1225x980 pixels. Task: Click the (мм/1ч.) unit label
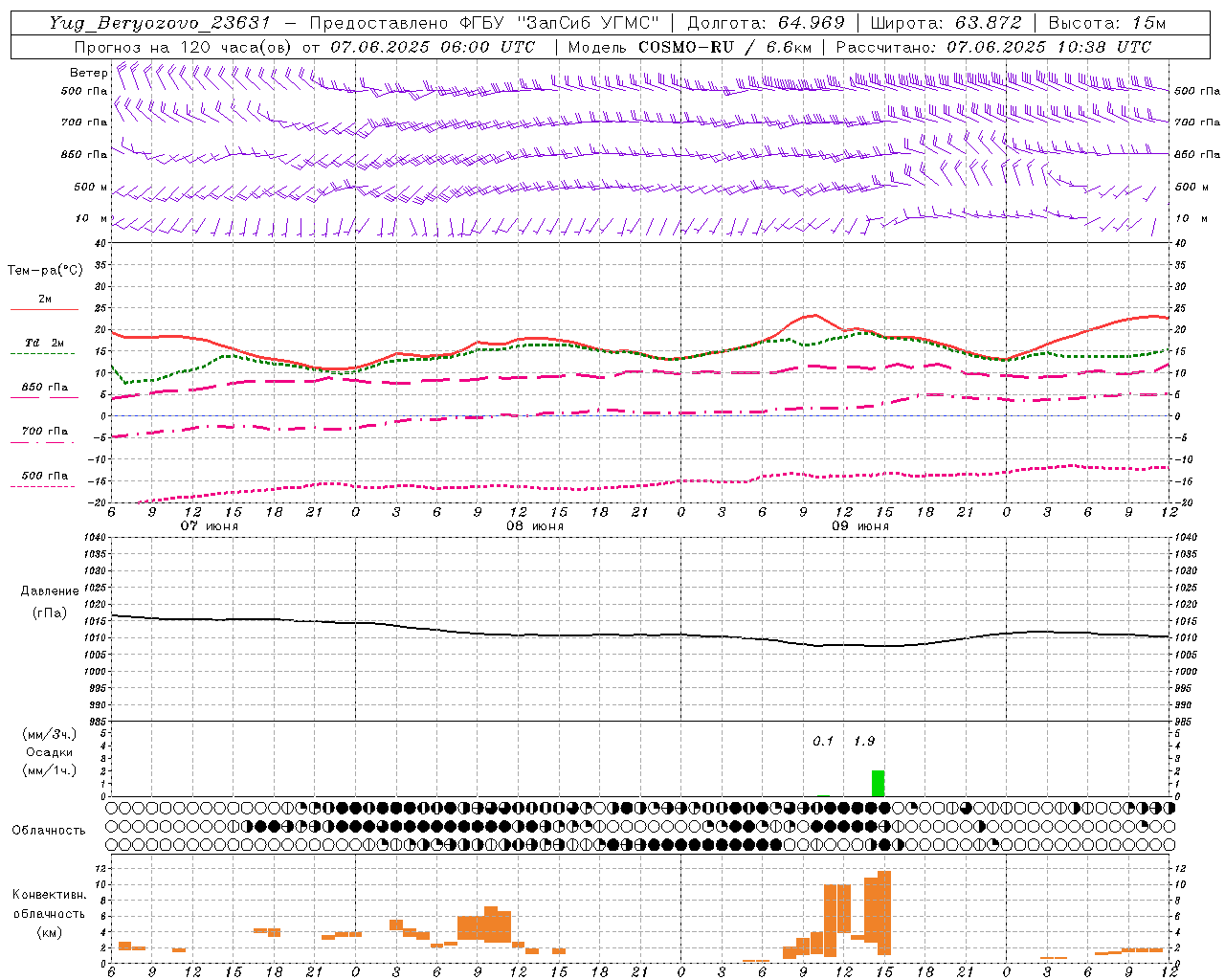click(50, 770)
